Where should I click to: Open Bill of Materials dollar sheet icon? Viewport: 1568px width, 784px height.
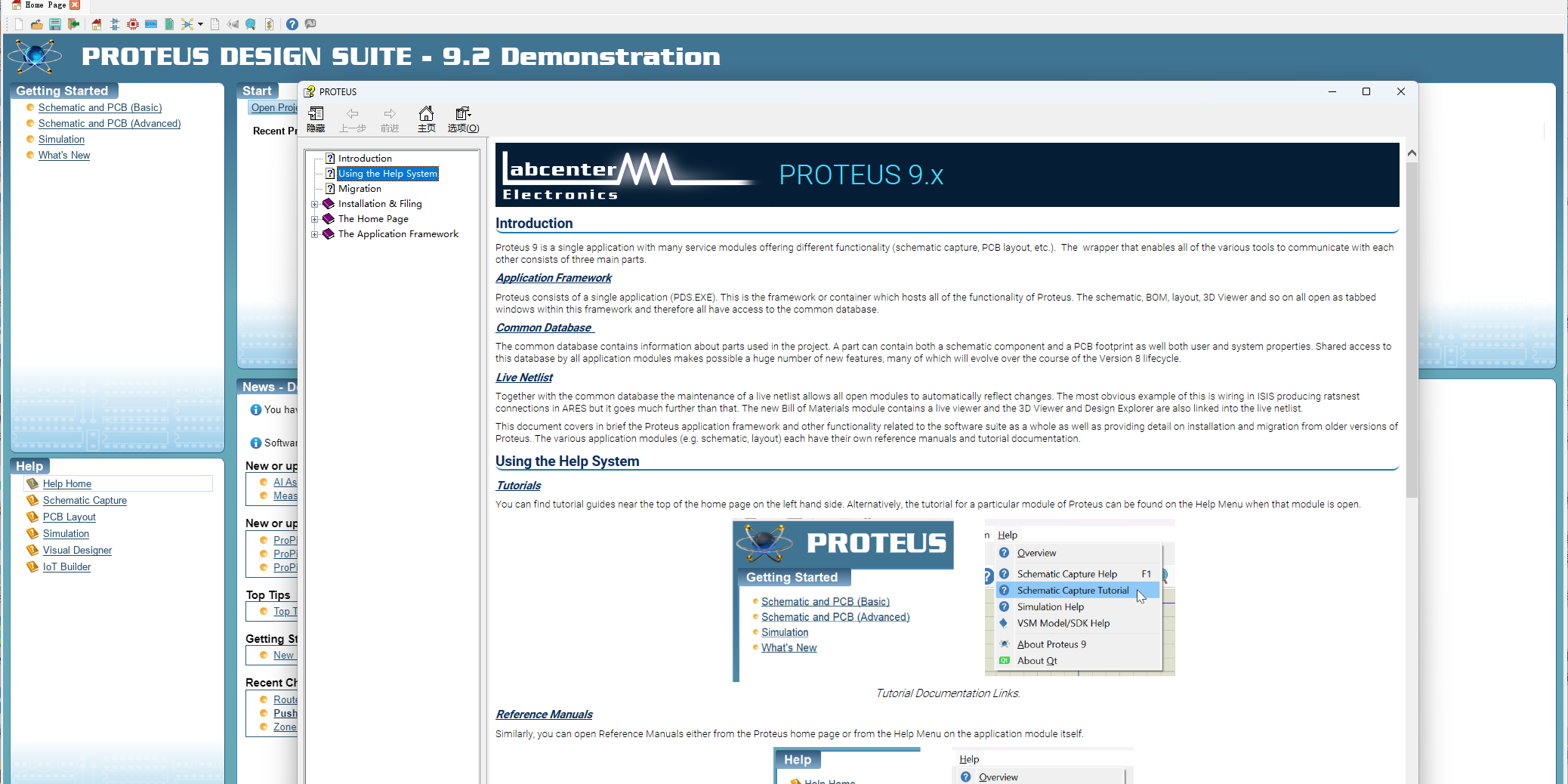[x=269, y=24]
